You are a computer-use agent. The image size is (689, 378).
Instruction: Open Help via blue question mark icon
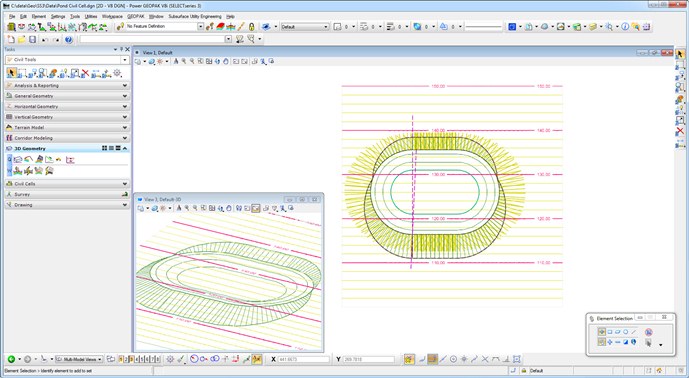[x=69, y=40]
